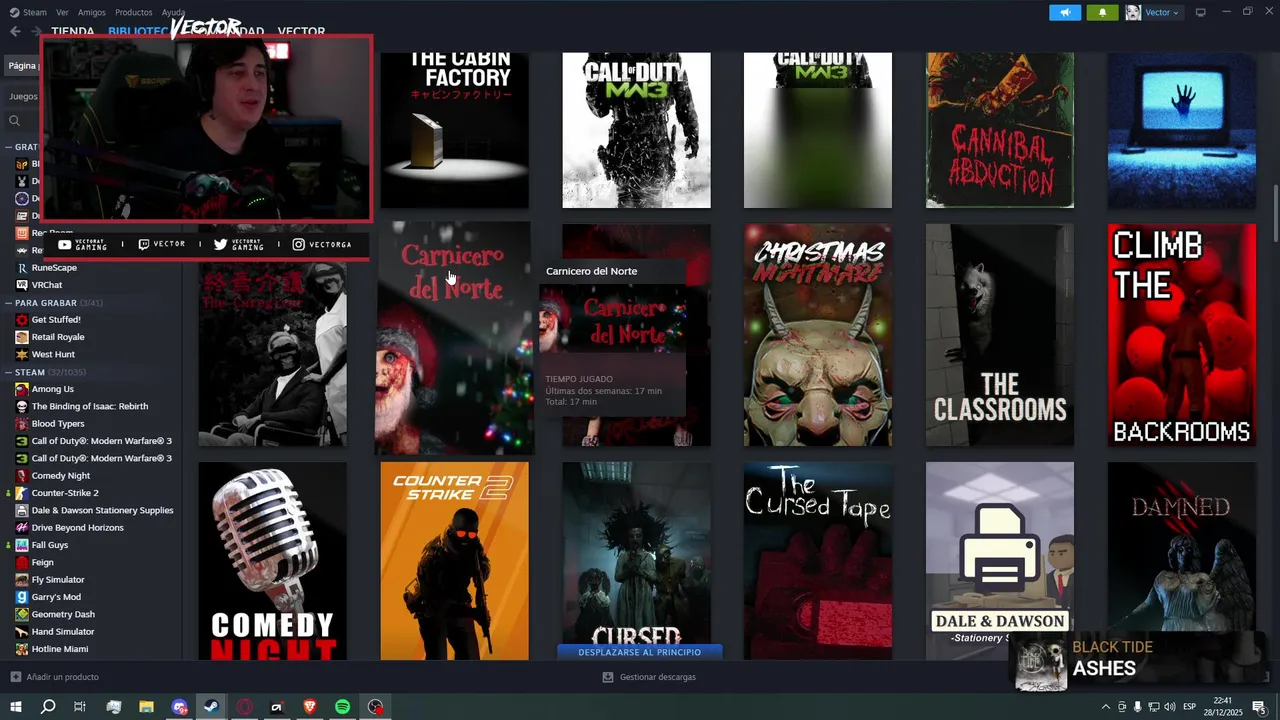Open Windows taskbar search
The image size is (1280, 720).
tap(48, 707)
